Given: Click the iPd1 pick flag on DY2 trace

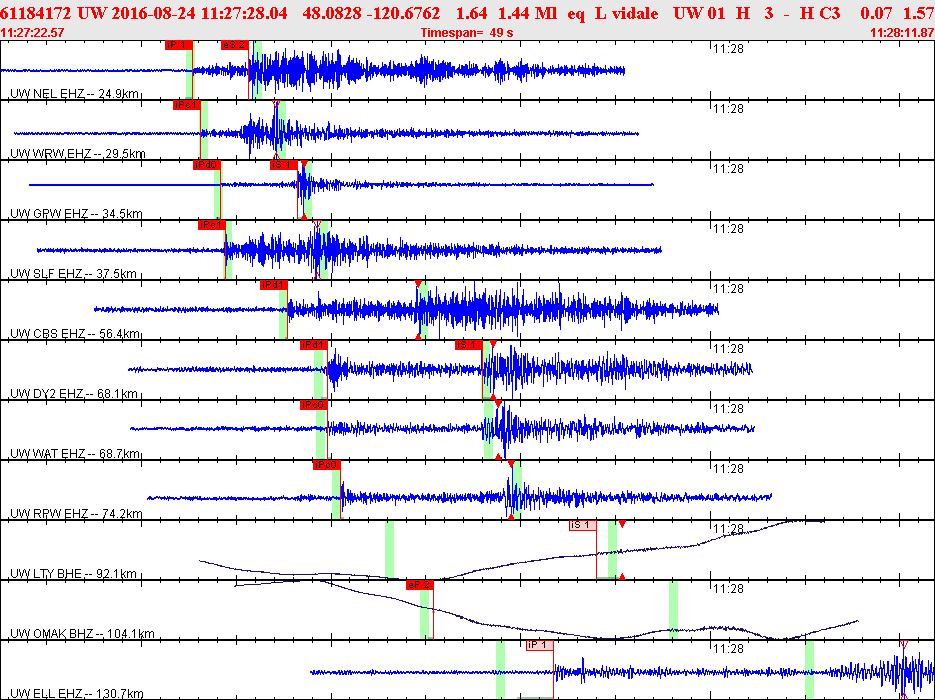Looking at the screenshot, I should click(314, 345).
